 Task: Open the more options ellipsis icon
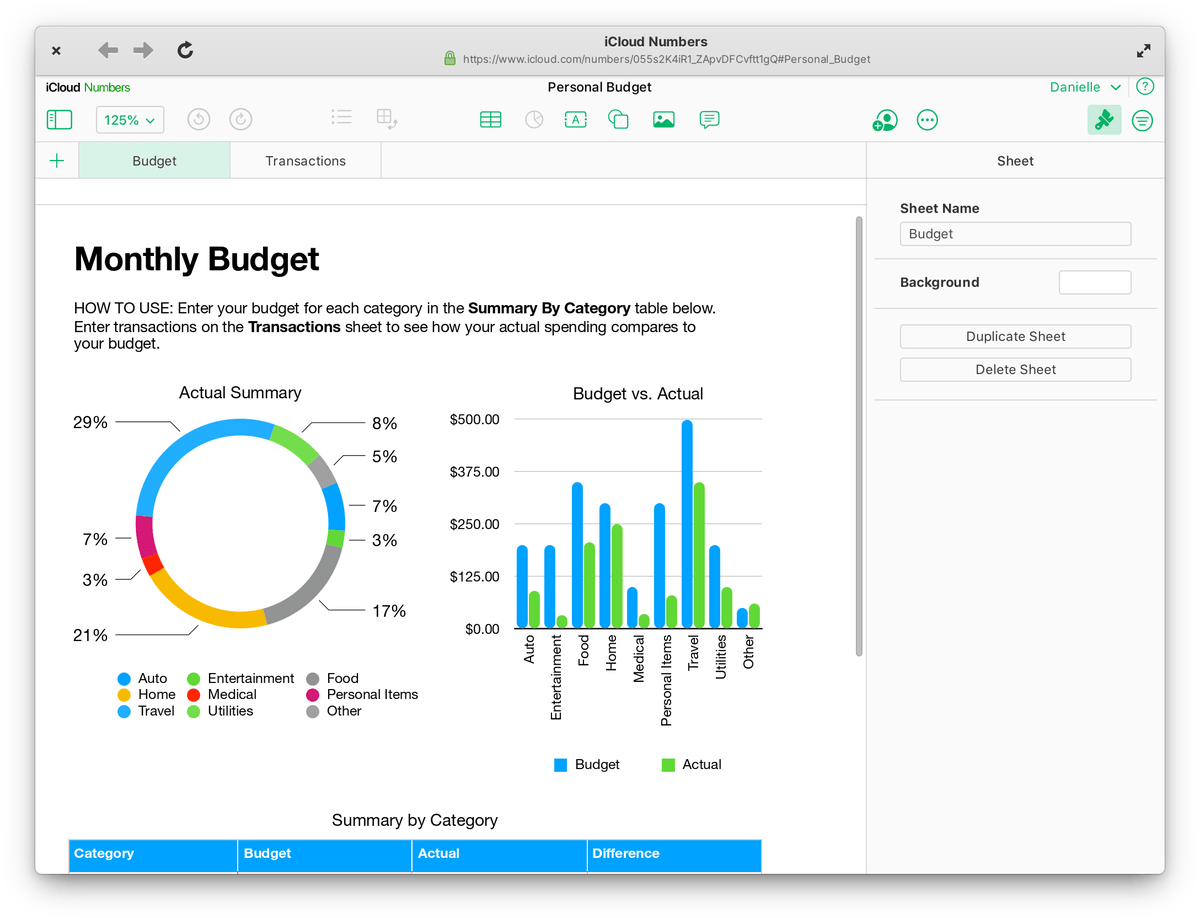tap(928, 120)
